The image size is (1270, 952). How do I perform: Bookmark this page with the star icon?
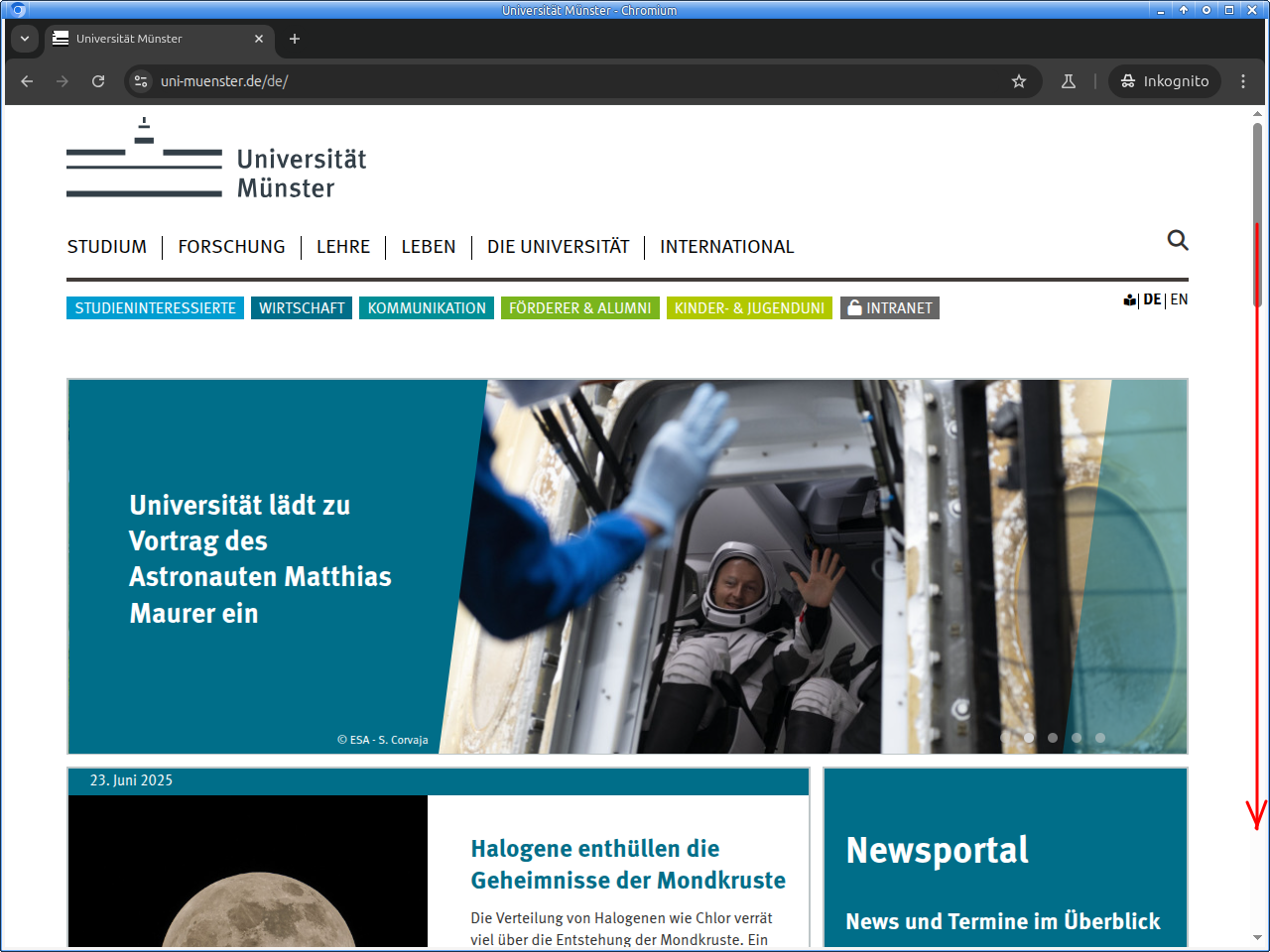click(x=1018, y=81)
